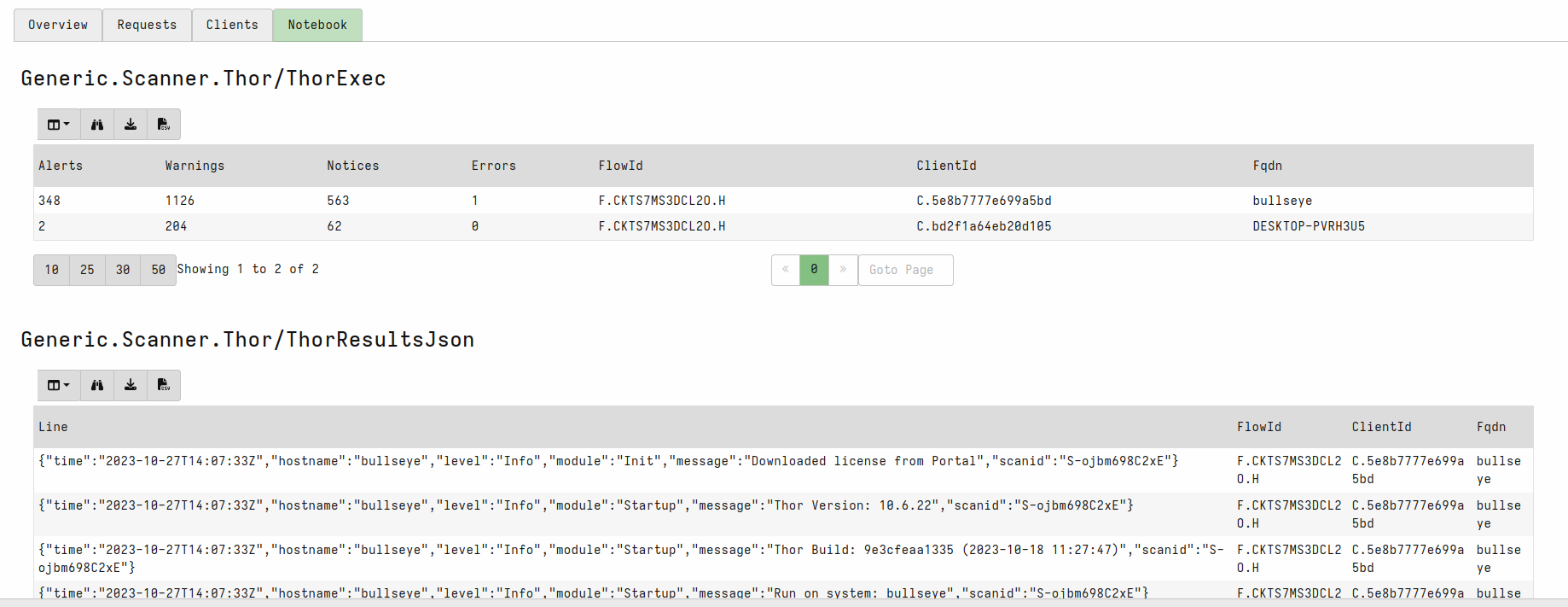Viewport: 1568px width, 607px height.
Task: Set page size to 10 rows
Action: click(52, 270)
